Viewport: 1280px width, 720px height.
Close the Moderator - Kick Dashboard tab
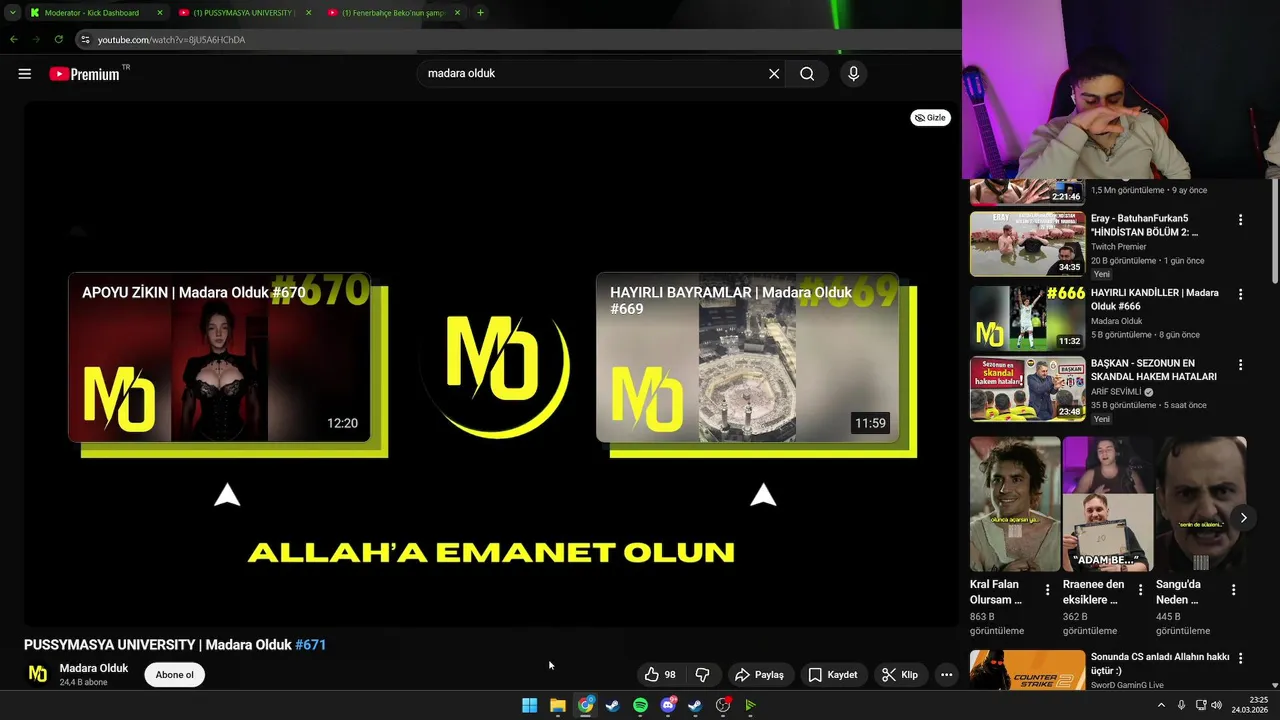point(160,13)
